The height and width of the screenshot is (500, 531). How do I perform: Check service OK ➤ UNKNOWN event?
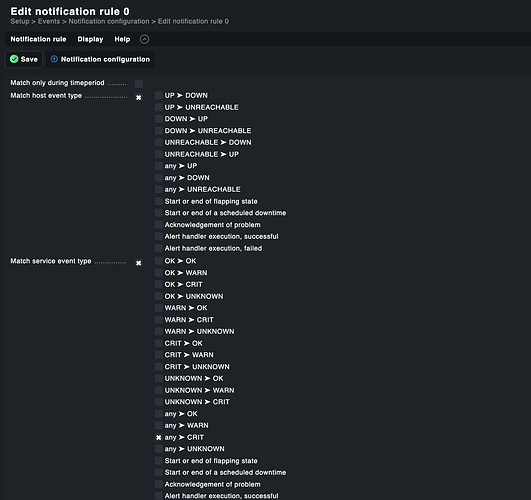(x=158, y=296)
